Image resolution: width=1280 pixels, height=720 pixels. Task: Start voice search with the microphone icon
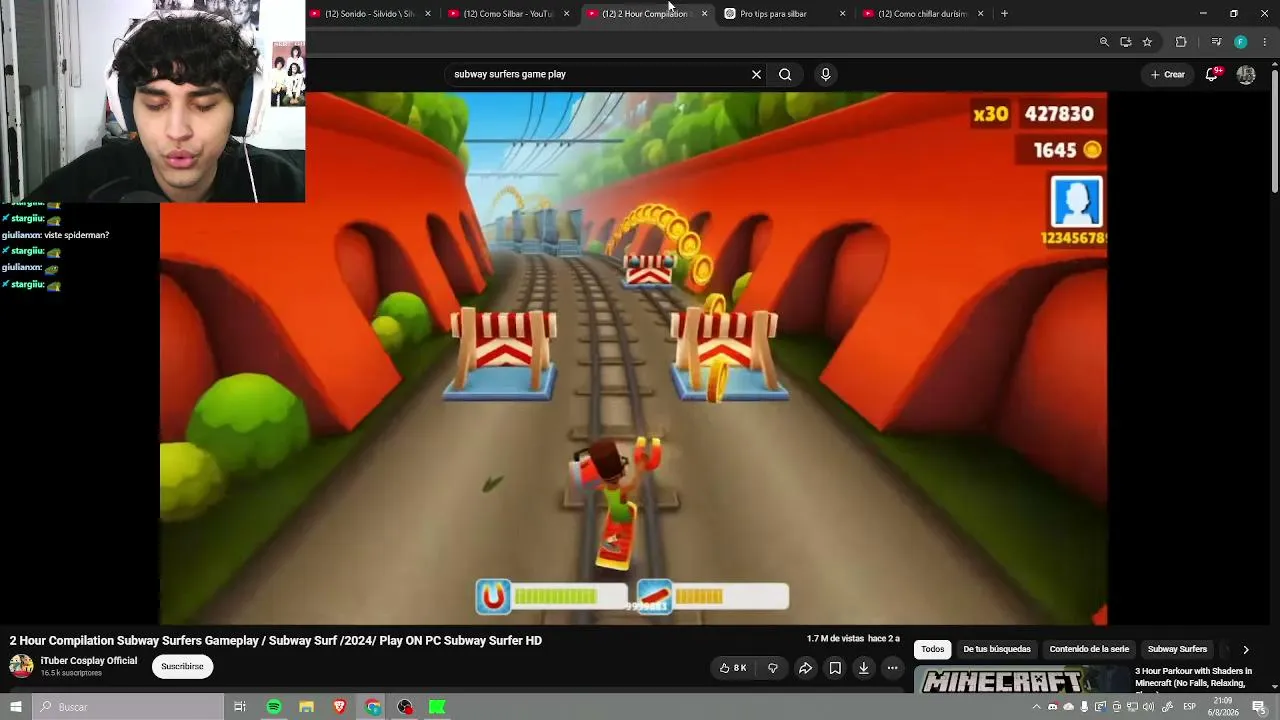click(825, 74)
